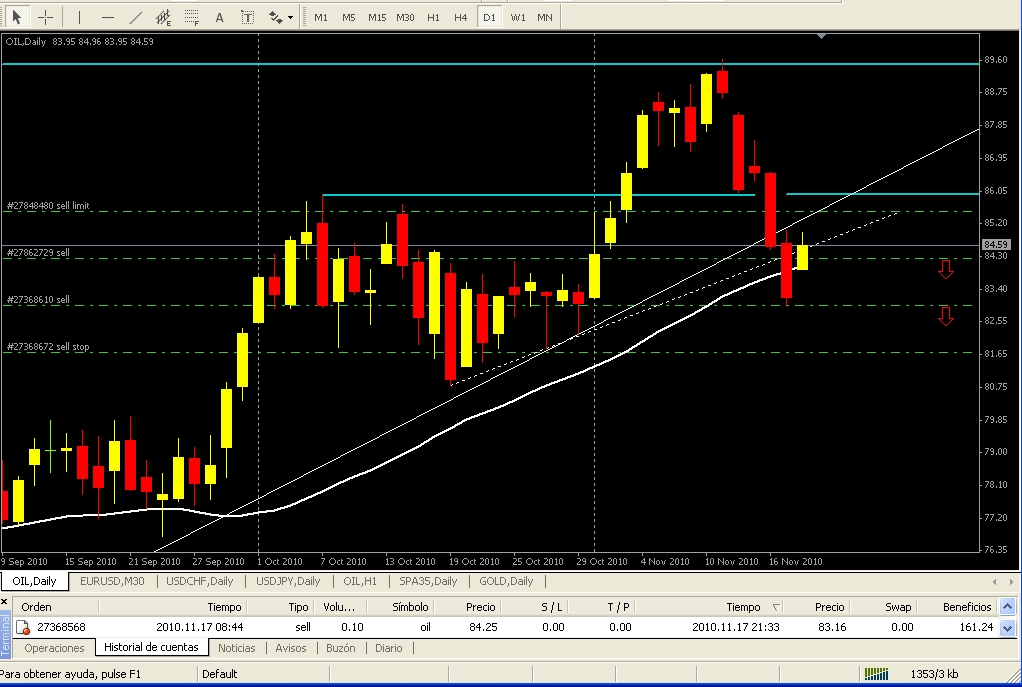
Task: Sort by first Tiempo column header
Action: [x=172, y=607]
